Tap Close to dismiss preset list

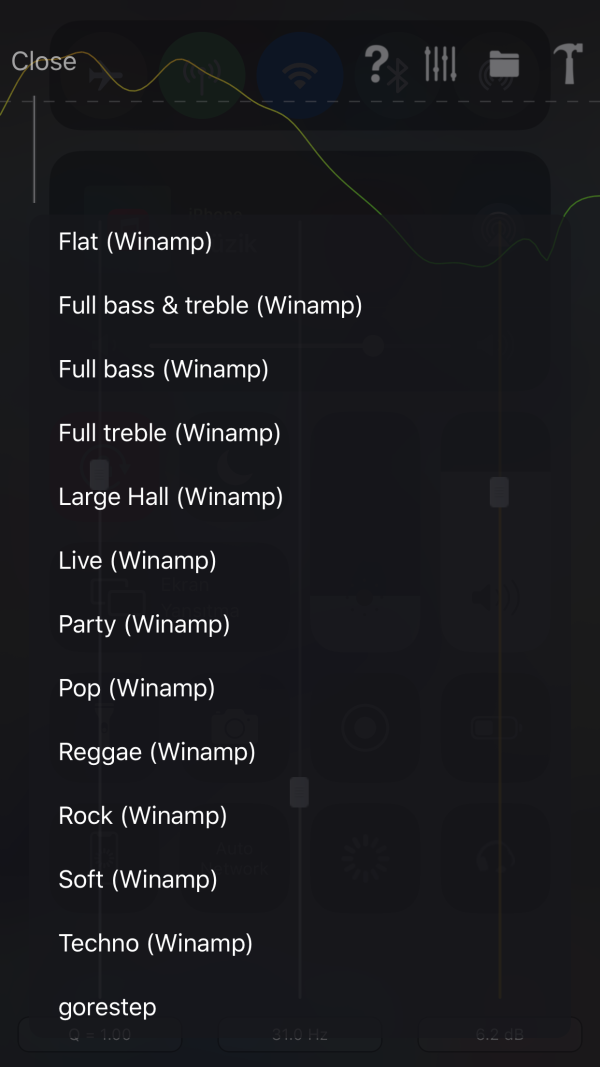tap(44, 61)
